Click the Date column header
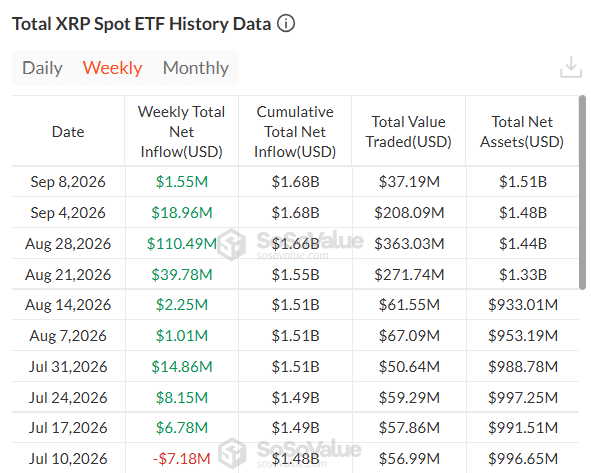 click(x=68, y=132)
